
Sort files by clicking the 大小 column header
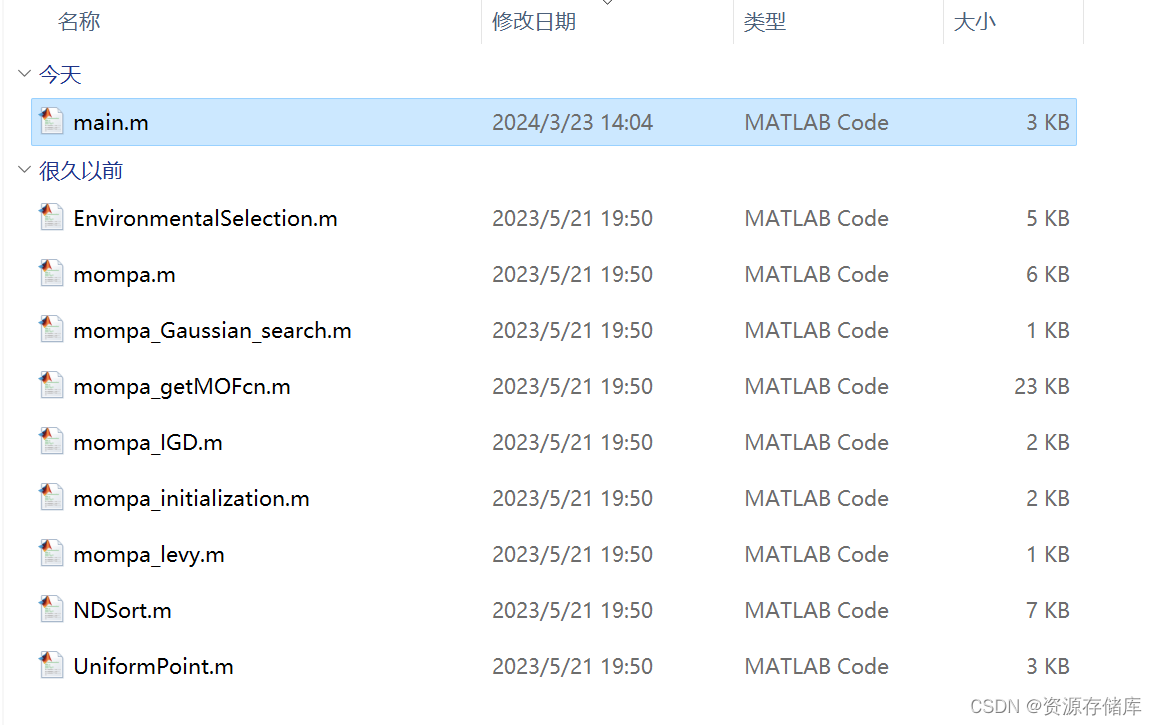[x=975, y=22]
